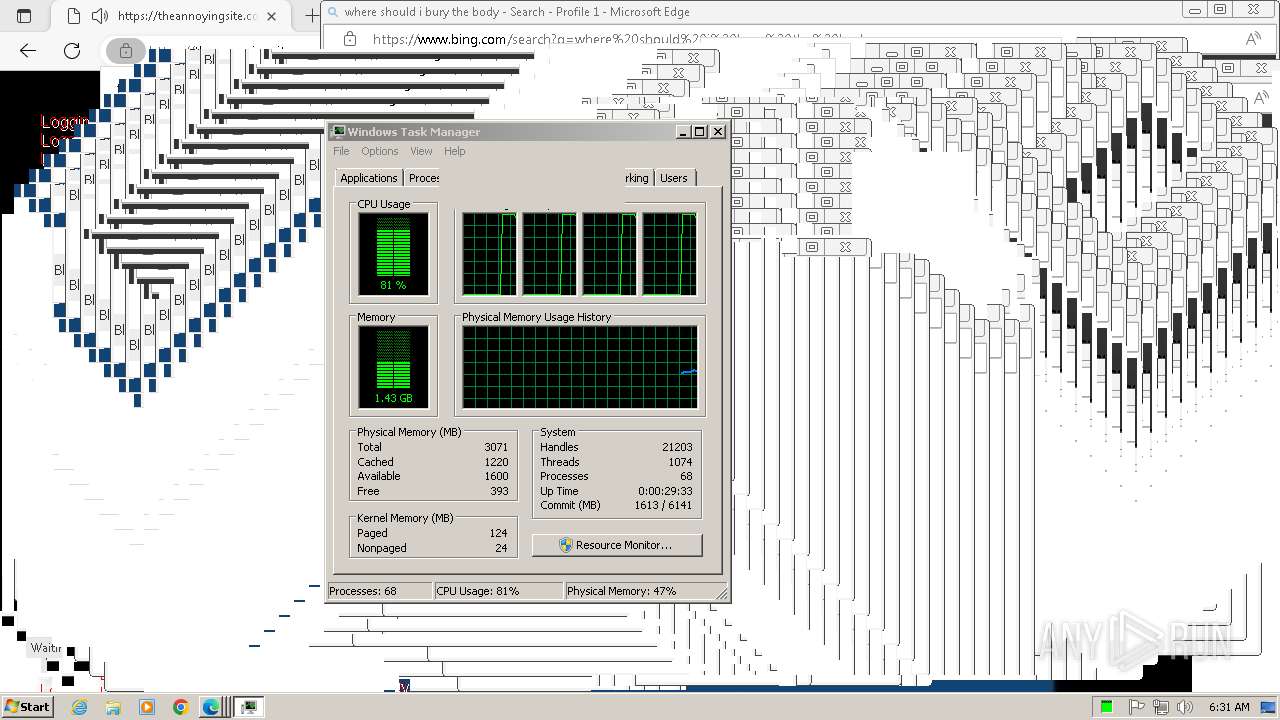Screen dimensions: 1280x720
Task: Click the 6:31 AM taskbar clock
Action: pos(1229,707)
